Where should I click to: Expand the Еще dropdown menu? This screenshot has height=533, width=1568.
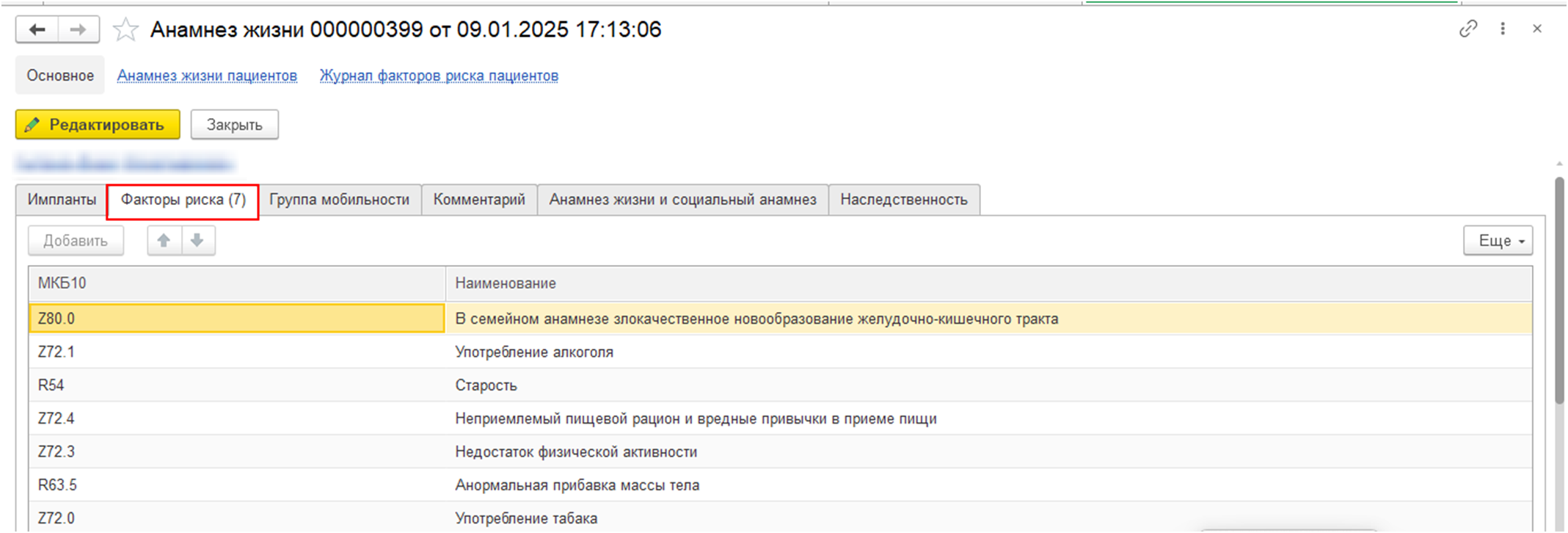(1498, 241)
